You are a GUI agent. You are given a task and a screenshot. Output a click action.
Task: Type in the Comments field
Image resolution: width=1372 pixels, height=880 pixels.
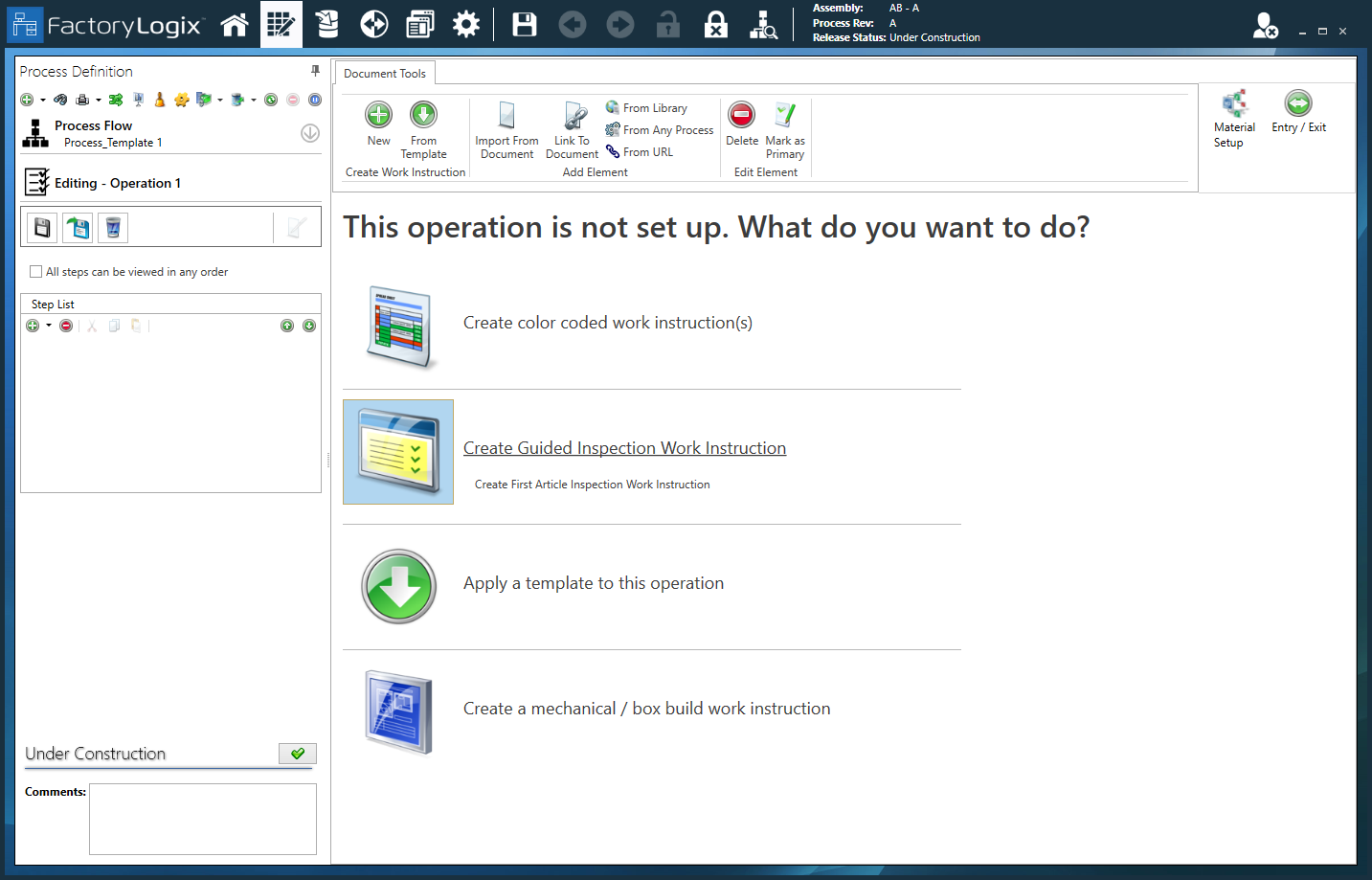coord(202,819)
